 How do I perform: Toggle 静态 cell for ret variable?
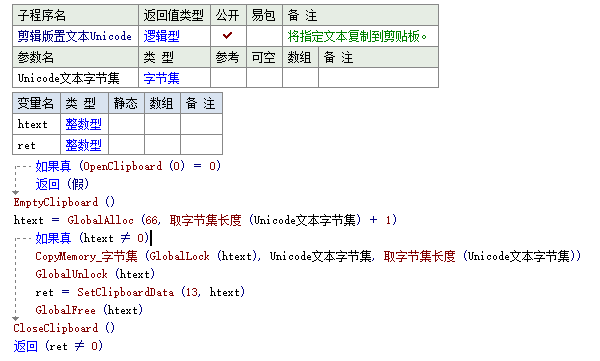126,145
